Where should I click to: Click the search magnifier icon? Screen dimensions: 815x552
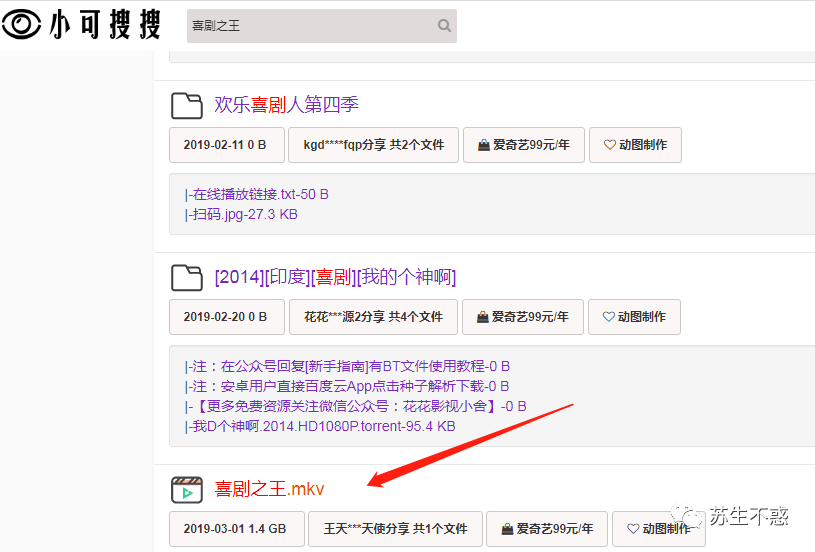coord(444,25)
